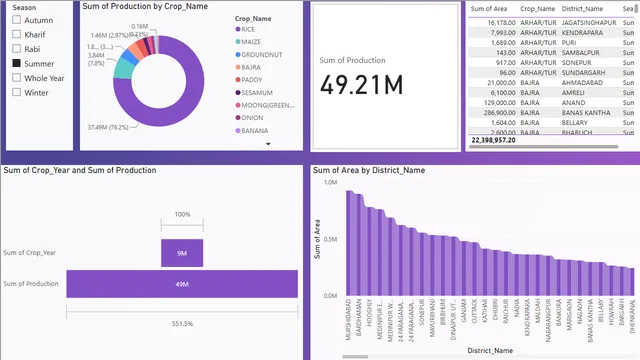This screenshot has width=640, height=360.
Task: Click the CUTTACK axis label
Action: point(474,311)
